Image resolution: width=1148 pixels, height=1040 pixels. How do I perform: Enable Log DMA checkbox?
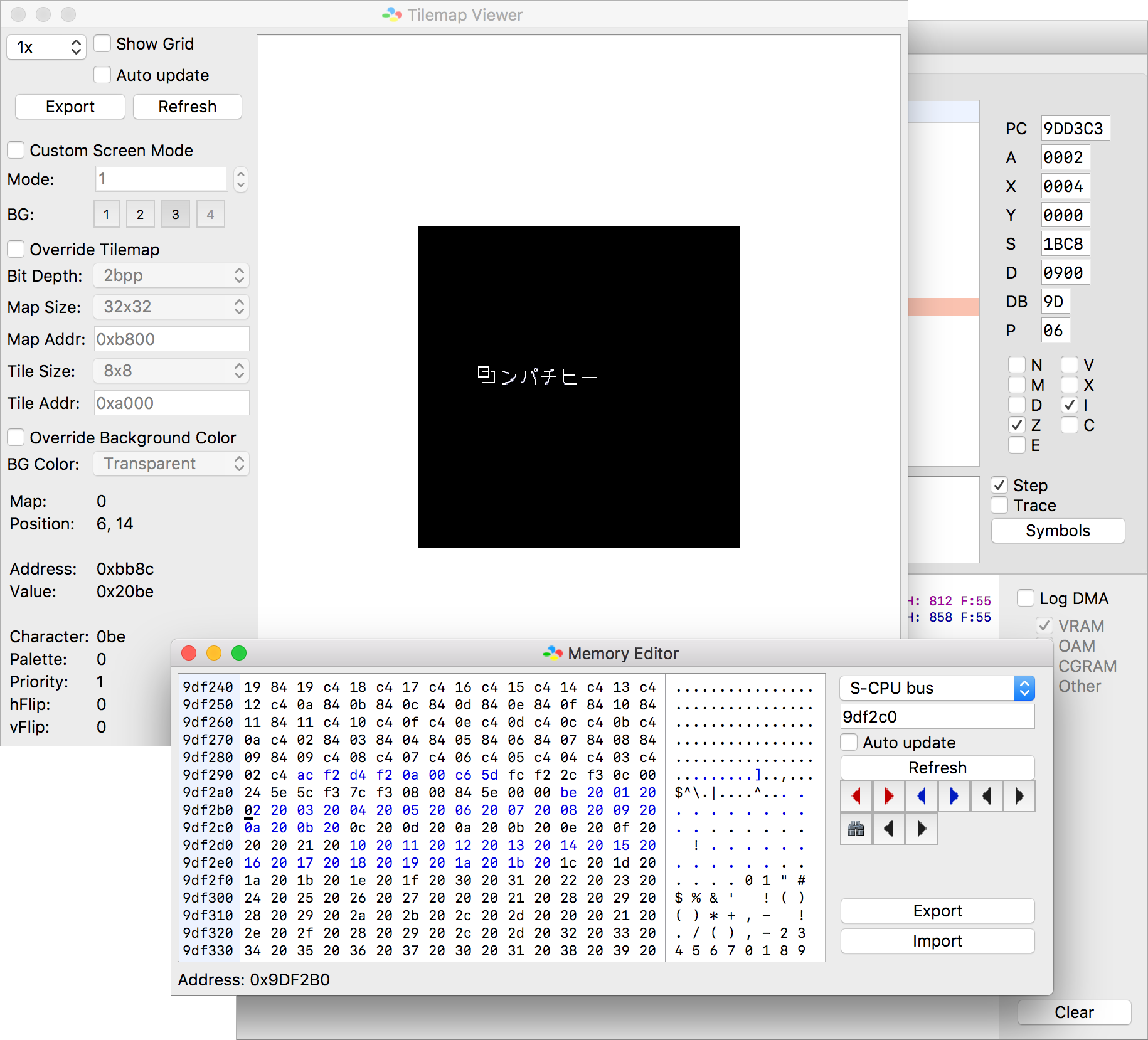(x=1026, y=598)
